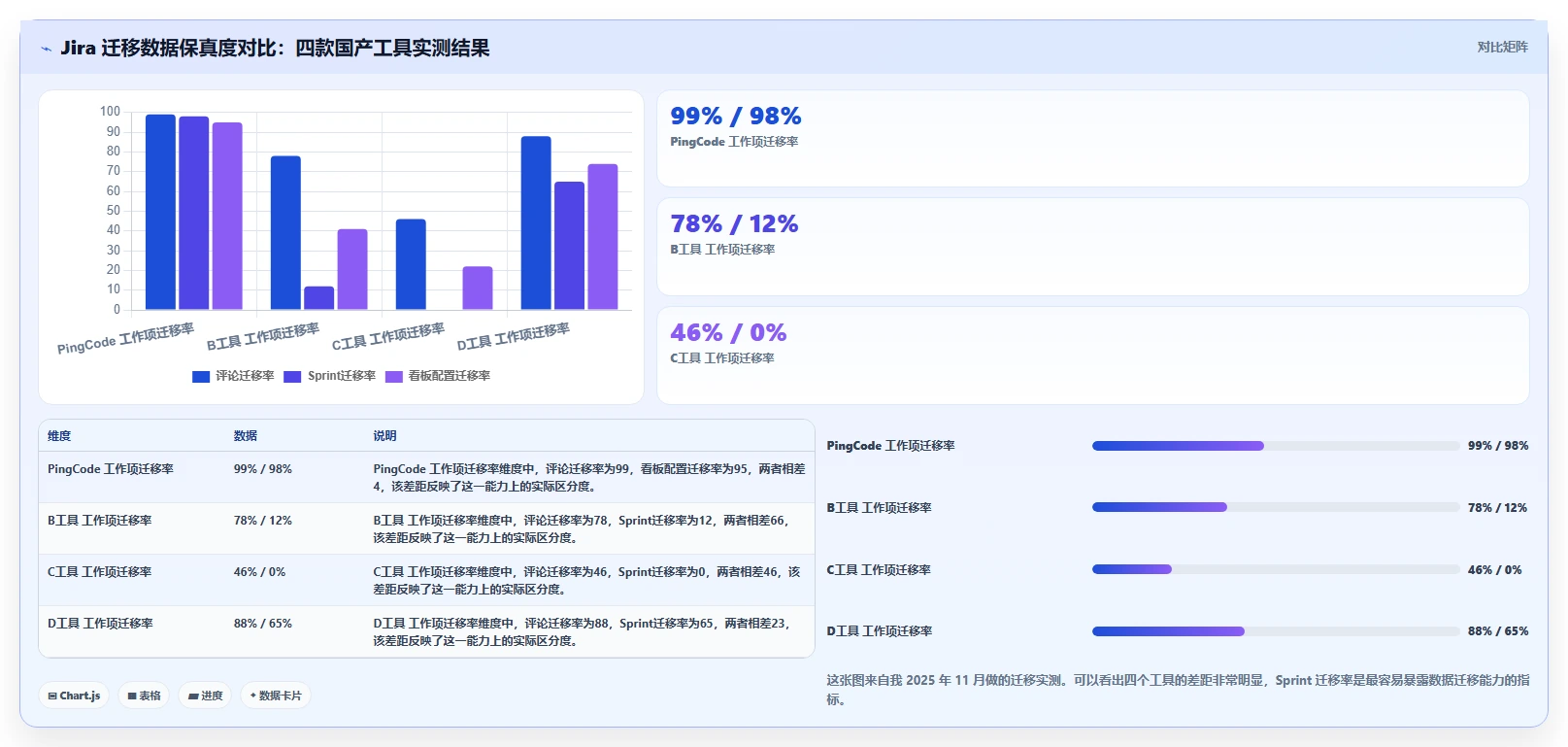Image resolution: width=1568 pixels, height=747 pixels.
Task: Click x-axis label D工具 工作项迁移率
Action: [514, 336]
